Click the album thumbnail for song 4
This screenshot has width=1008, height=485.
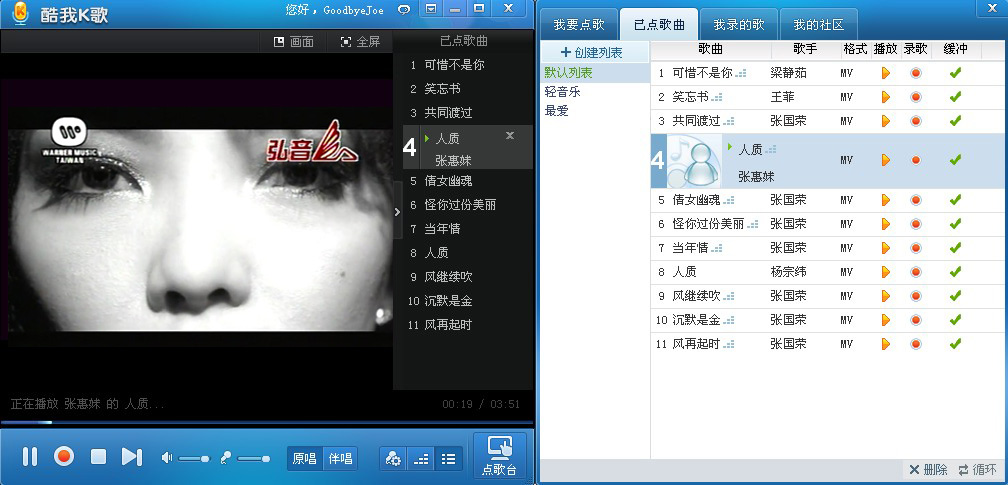(x=694, y=161)
